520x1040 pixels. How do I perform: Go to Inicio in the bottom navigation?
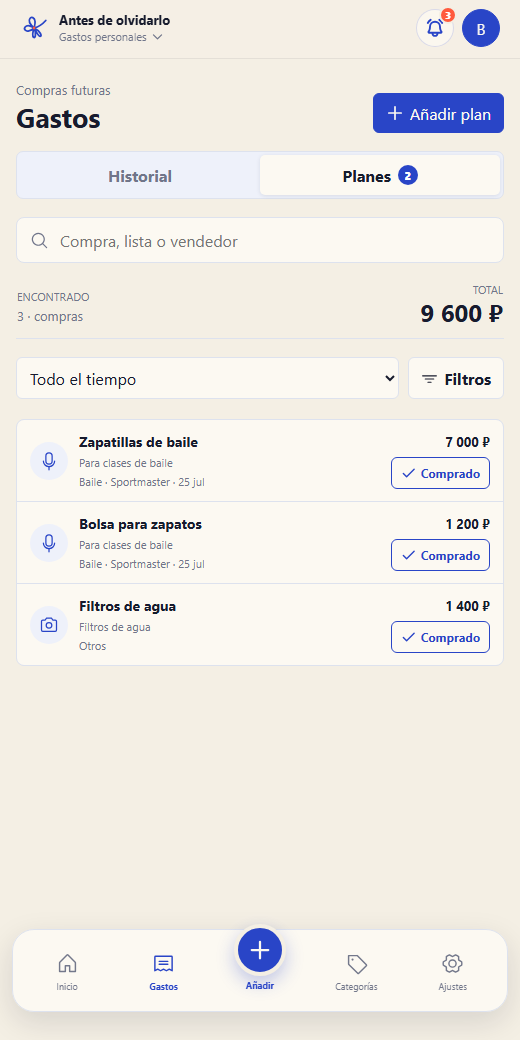[67, 972]
